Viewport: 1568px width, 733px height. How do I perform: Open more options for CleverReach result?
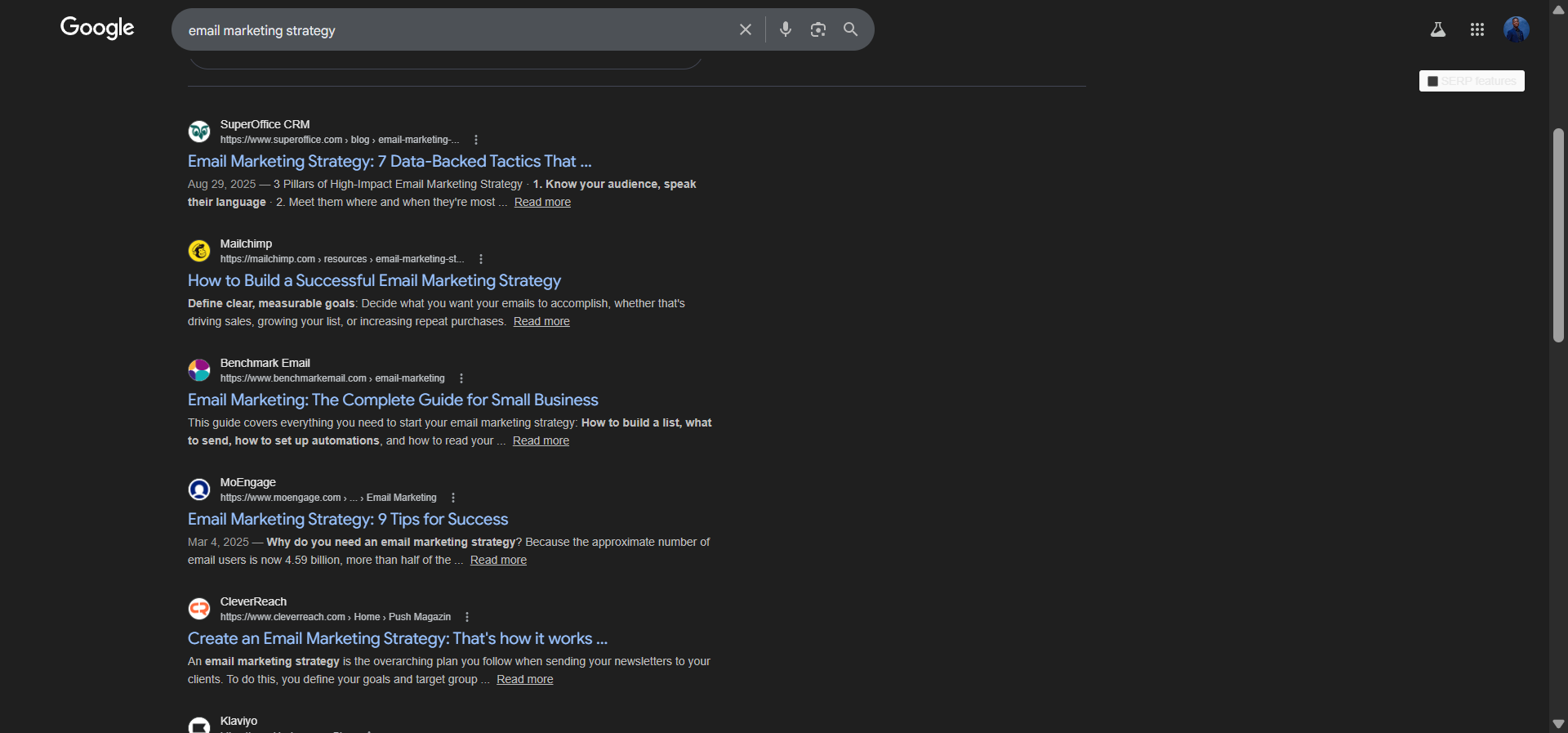click(467, 617)
